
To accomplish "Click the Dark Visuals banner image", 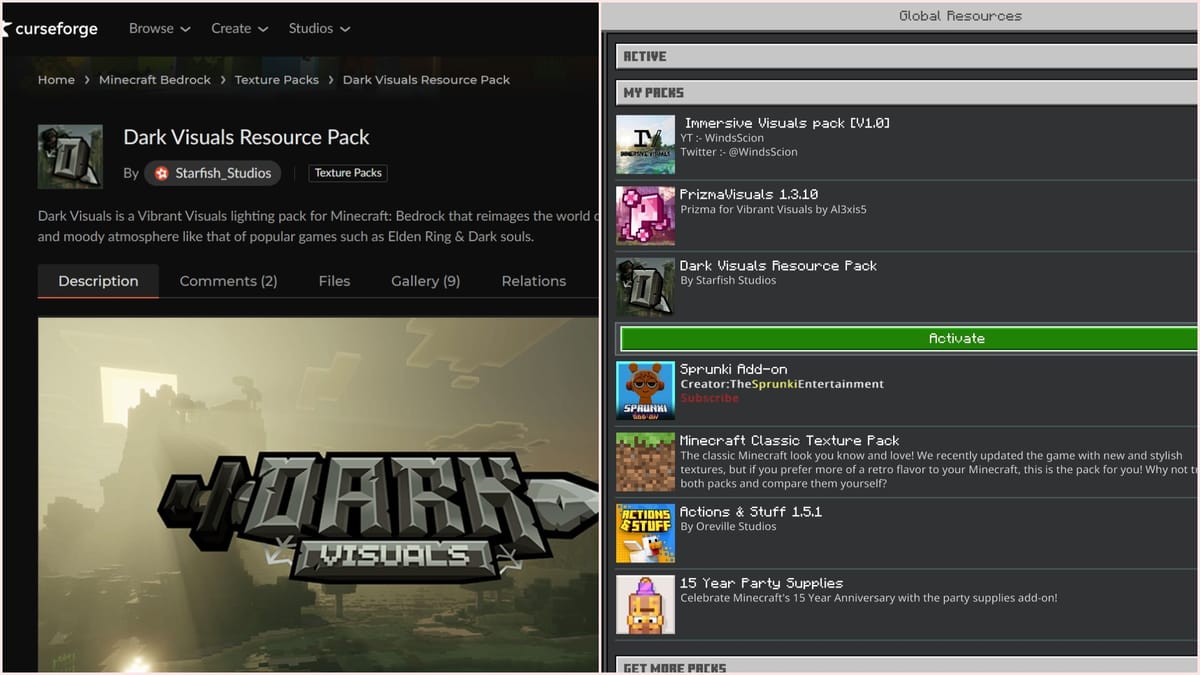I will click(x=318, y=495).
